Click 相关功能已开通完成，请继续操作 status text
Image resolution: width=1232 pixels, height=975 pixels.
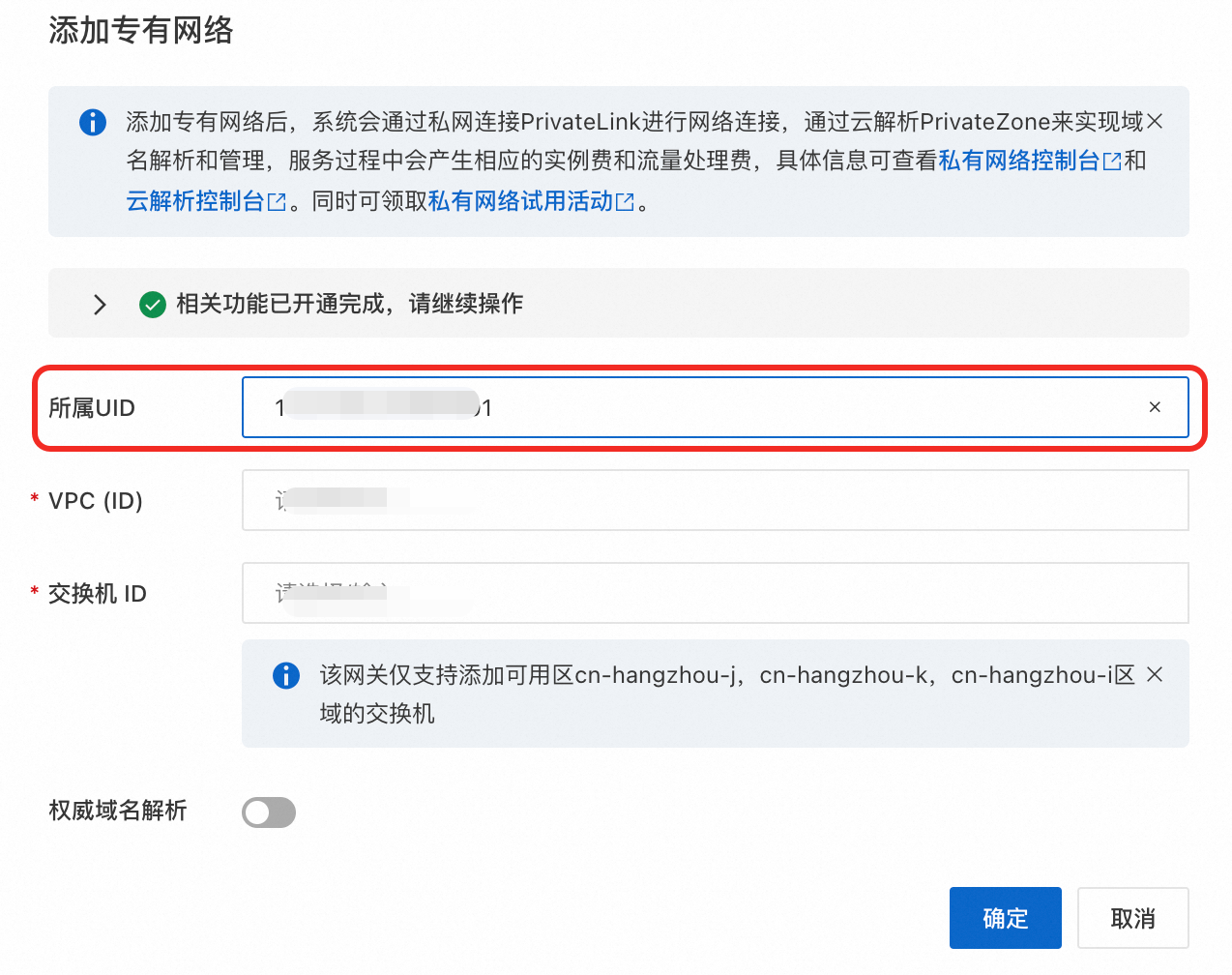[349, 304]
